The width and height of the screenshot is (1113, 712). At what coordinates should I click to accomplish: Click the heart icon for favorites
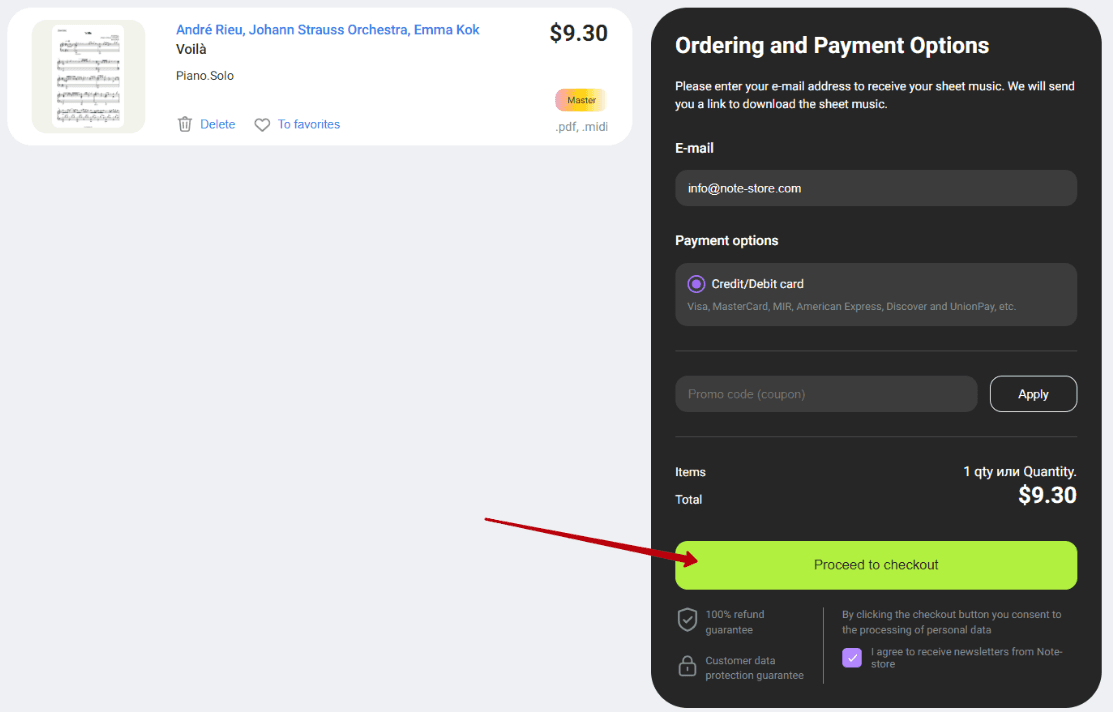tap(262, 125)
